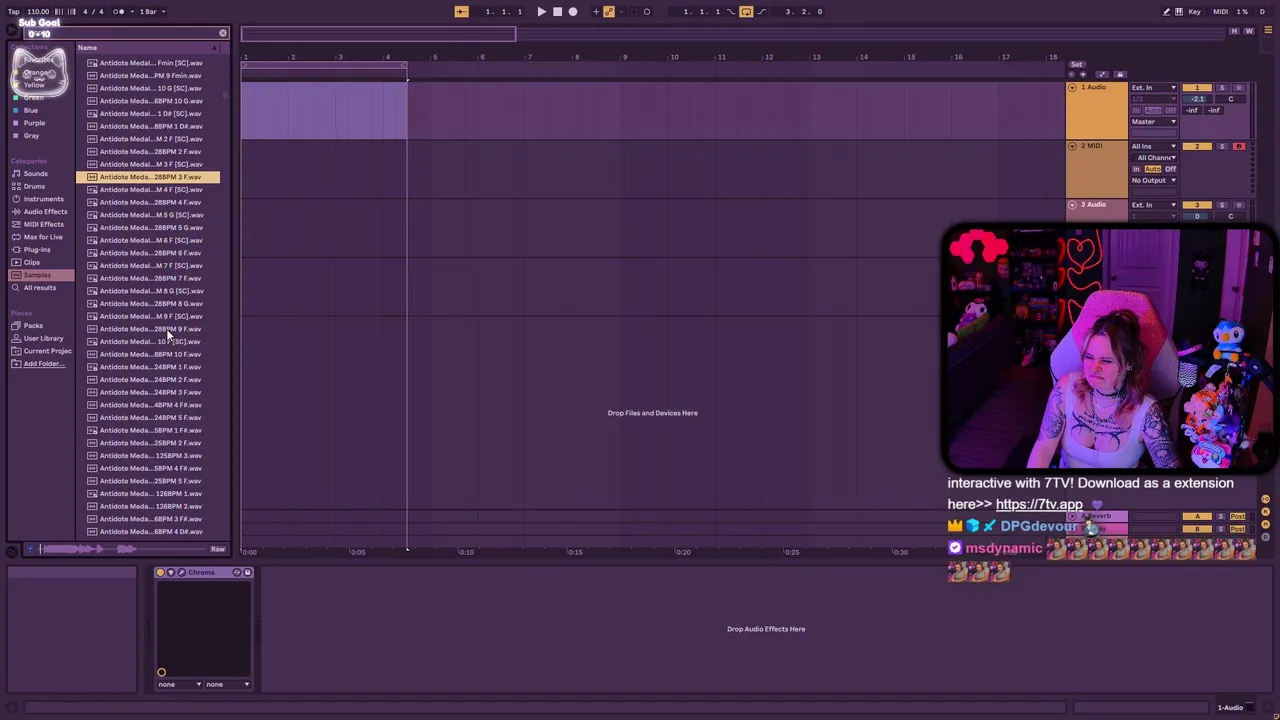
Task: Open Audio Effects category
Action: 45,212
